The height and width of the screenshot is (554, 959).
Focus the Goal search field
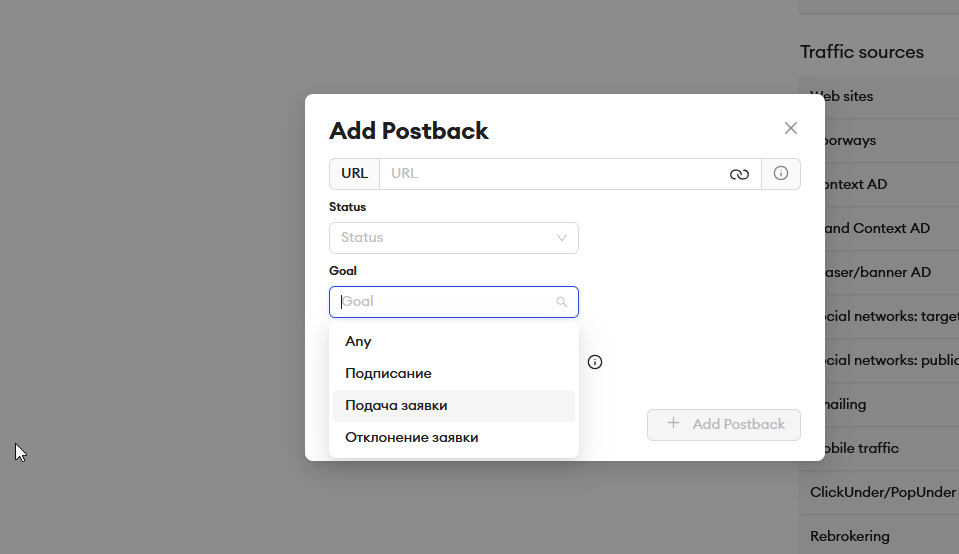click(454, 302)
